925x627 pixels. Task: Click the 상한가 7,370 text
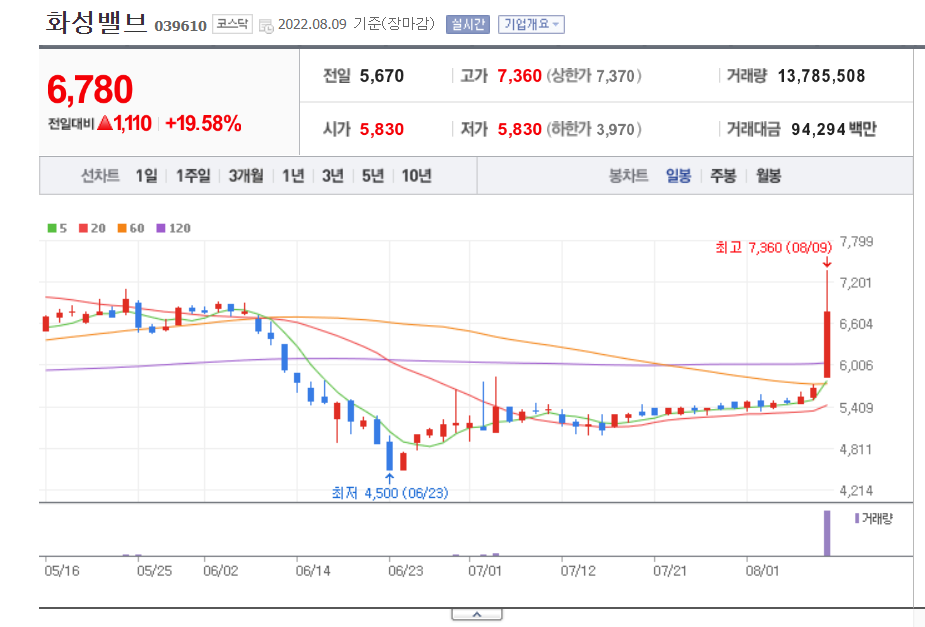point(594,76)
